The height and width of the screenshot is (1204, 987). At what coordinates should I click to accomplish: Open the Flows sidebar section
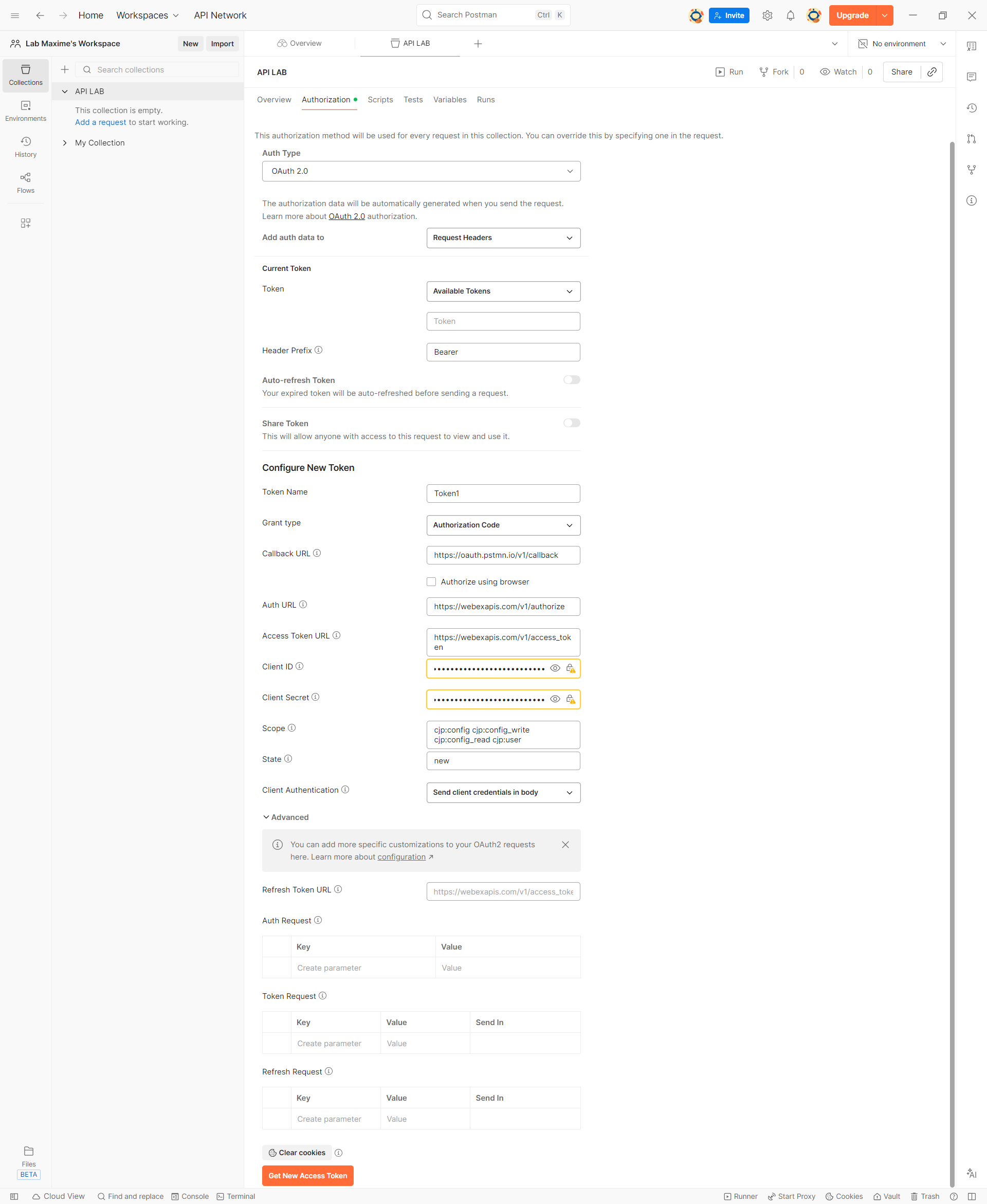26,183
